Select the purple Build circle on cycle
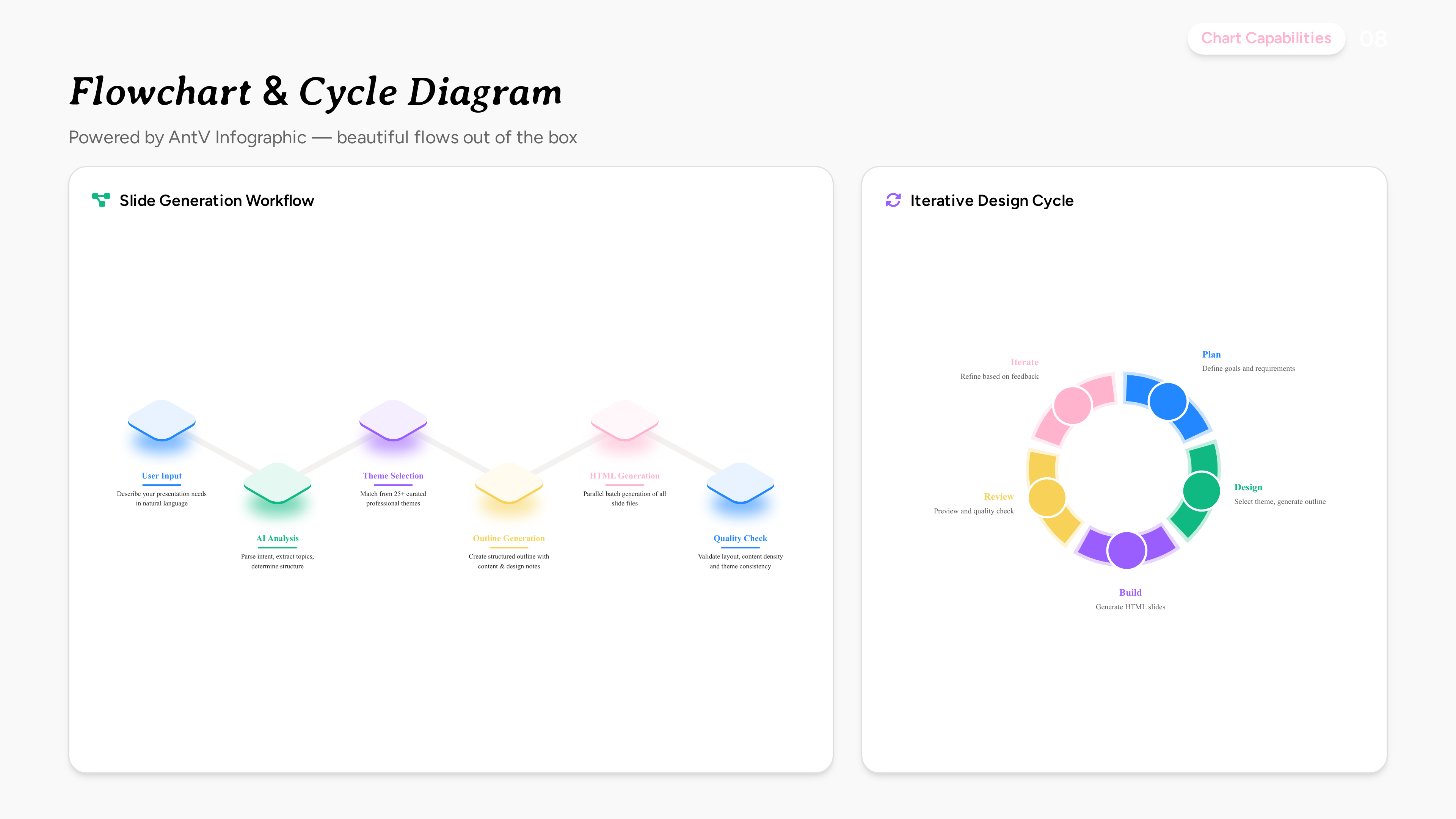1456x819 pixels. click(x=1127, y=550)
